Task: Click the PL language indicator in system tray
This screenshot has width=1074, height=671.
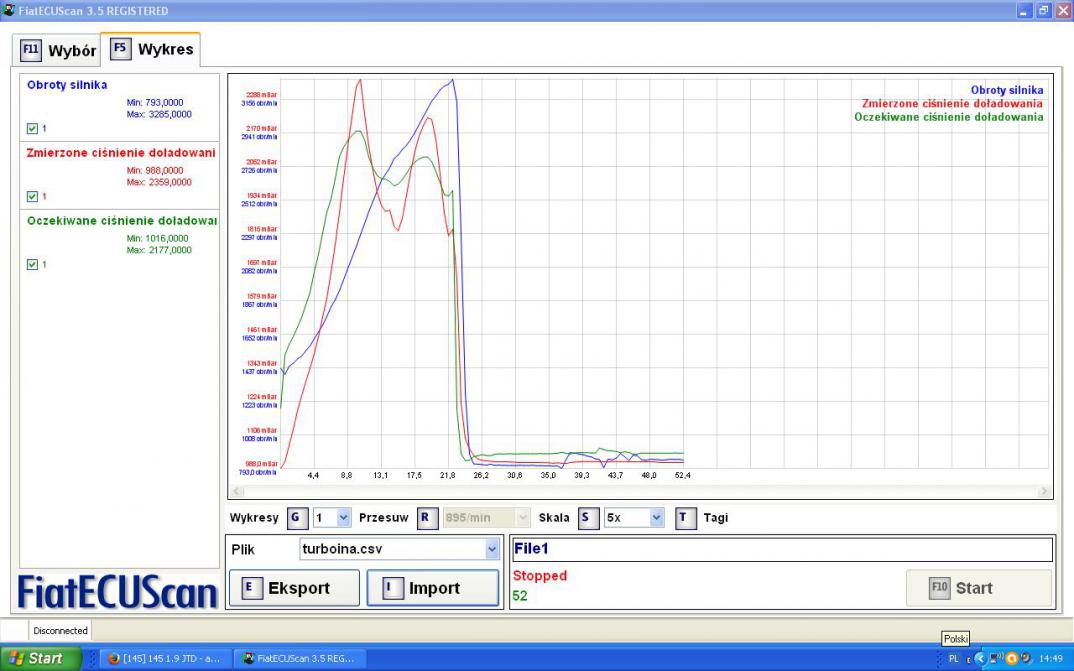Action: click(953, 659)
